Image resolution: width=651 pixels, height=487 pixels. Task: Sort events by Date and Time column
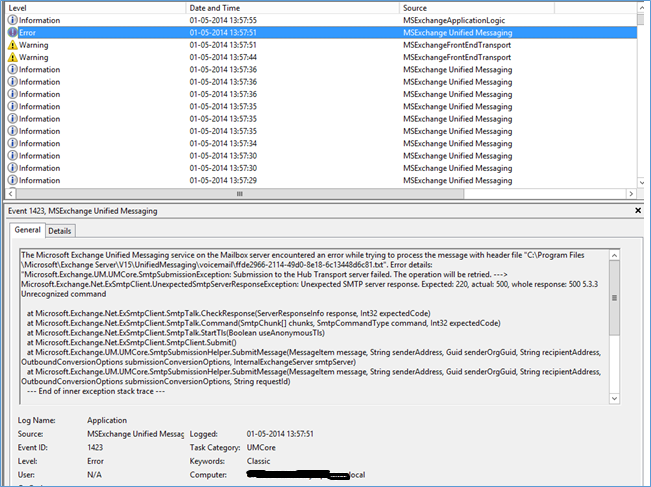(293, 8)
